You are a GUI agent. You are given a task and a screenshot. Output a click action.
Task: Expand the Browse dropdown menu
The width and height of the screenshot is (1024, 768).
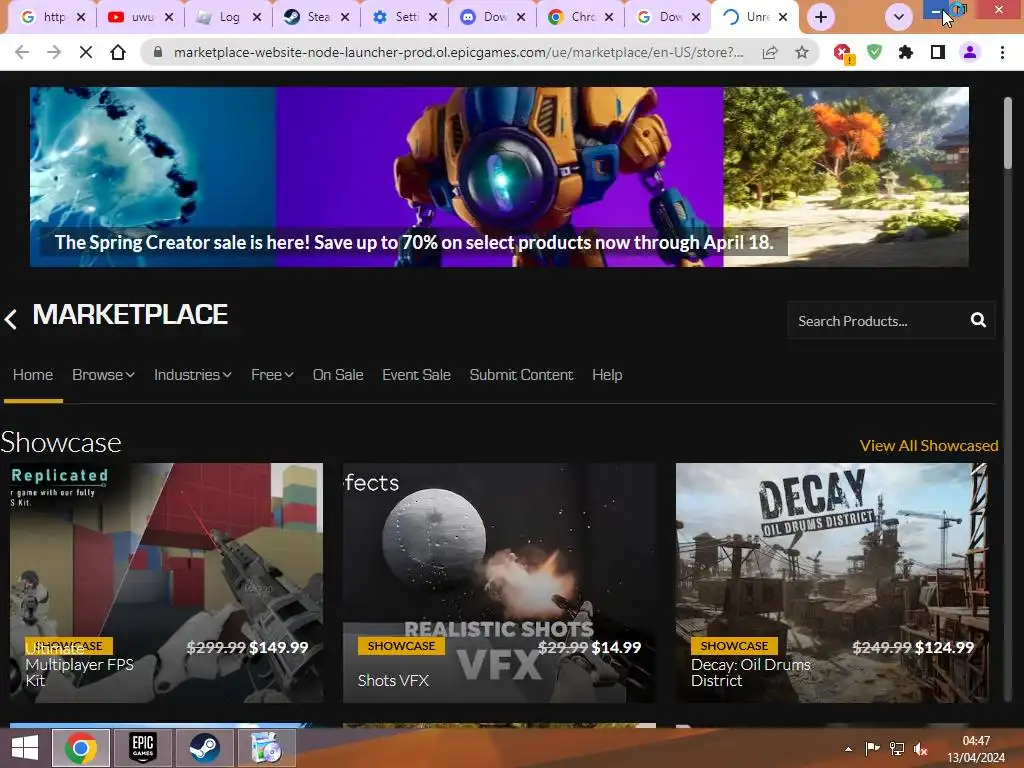[x=103, y=375]
